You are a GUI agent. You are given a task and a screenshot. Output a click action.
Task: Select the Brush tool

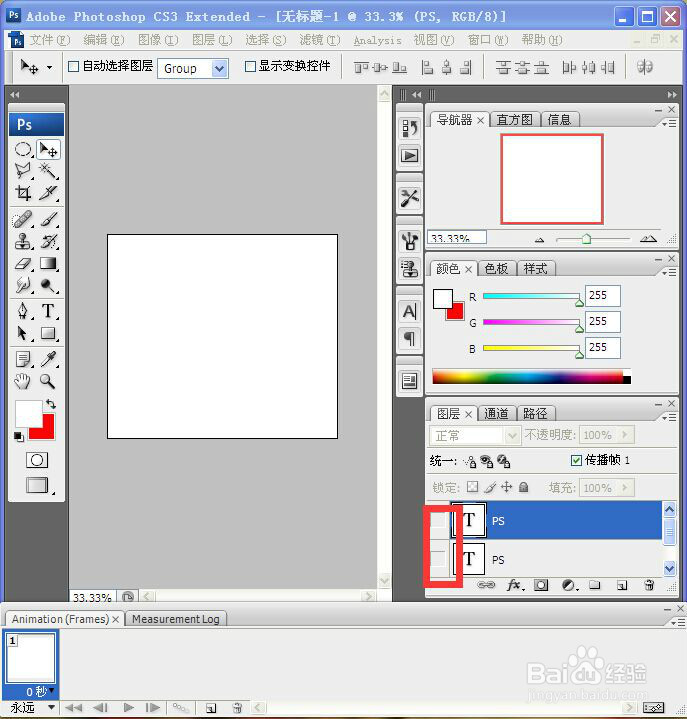(48, 219)
